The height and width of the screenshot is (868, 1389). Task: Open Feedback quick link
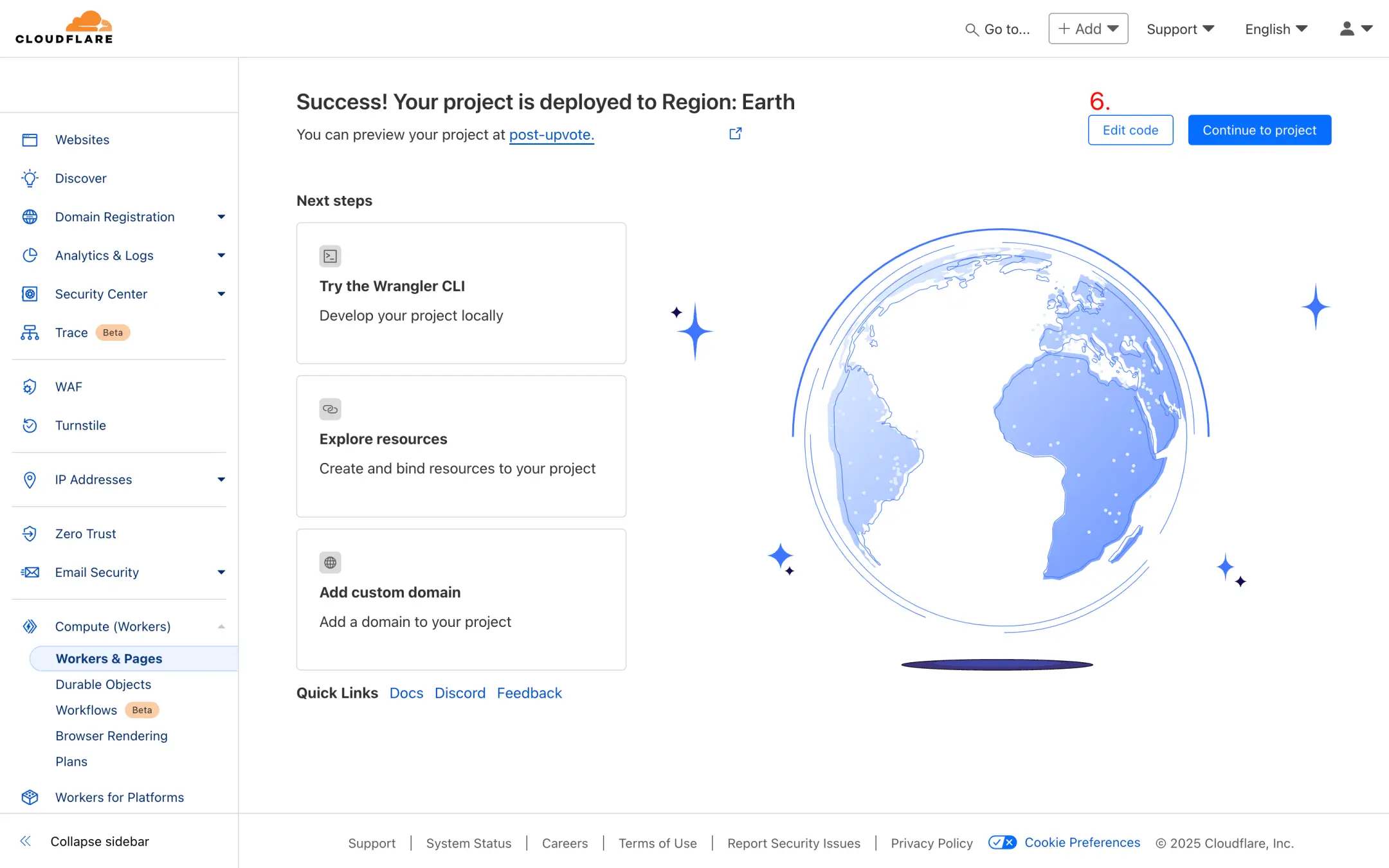click(529, 692)
